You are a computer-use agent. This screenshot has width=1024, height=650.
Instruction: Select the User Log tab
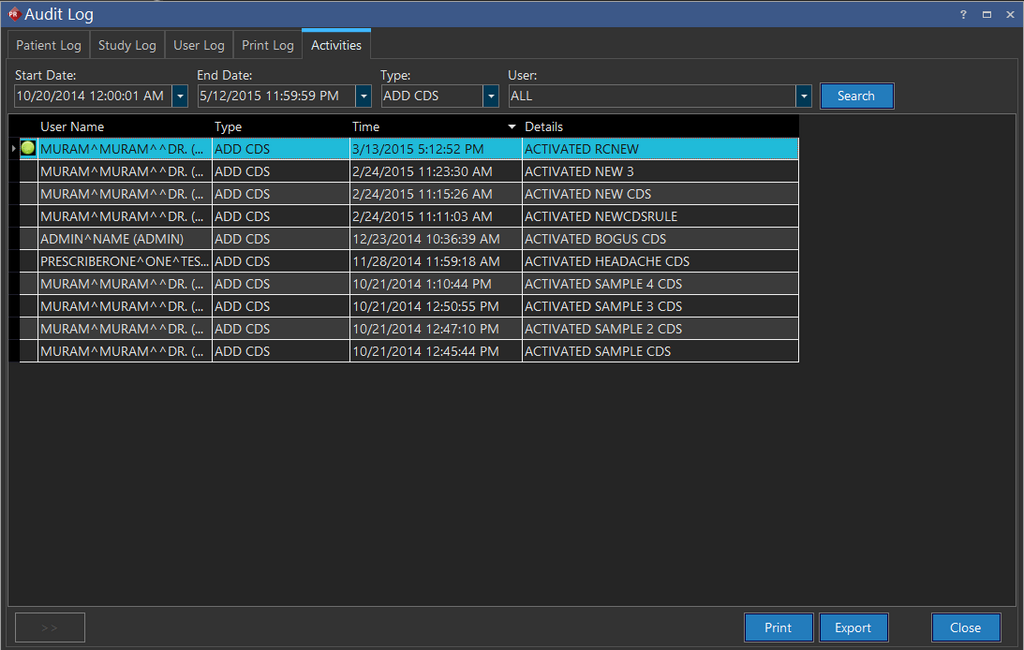(x=199, y=45)
